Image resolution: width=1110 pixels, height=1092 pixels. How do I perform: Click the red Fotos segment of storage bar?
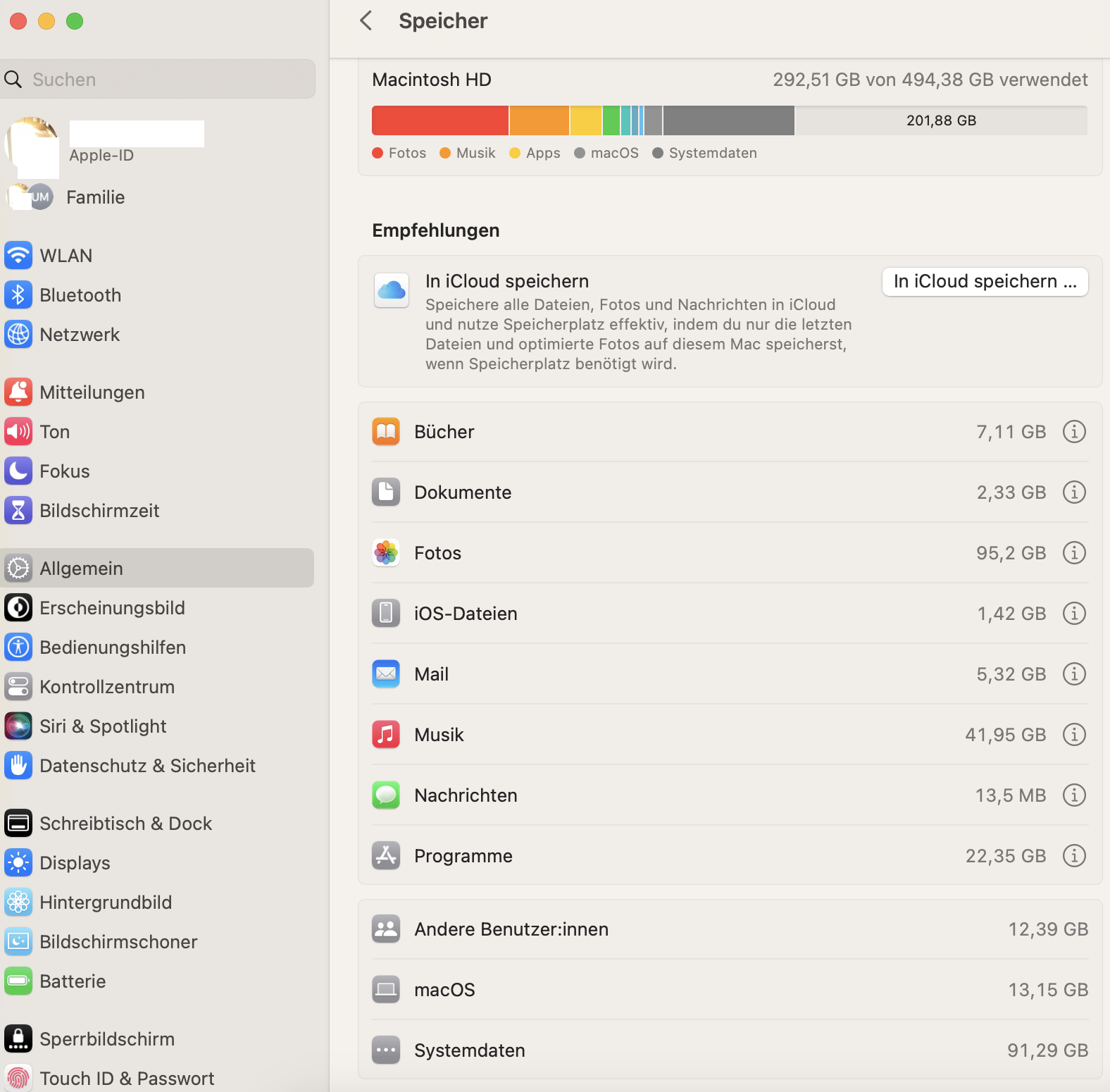coord(440,120)
